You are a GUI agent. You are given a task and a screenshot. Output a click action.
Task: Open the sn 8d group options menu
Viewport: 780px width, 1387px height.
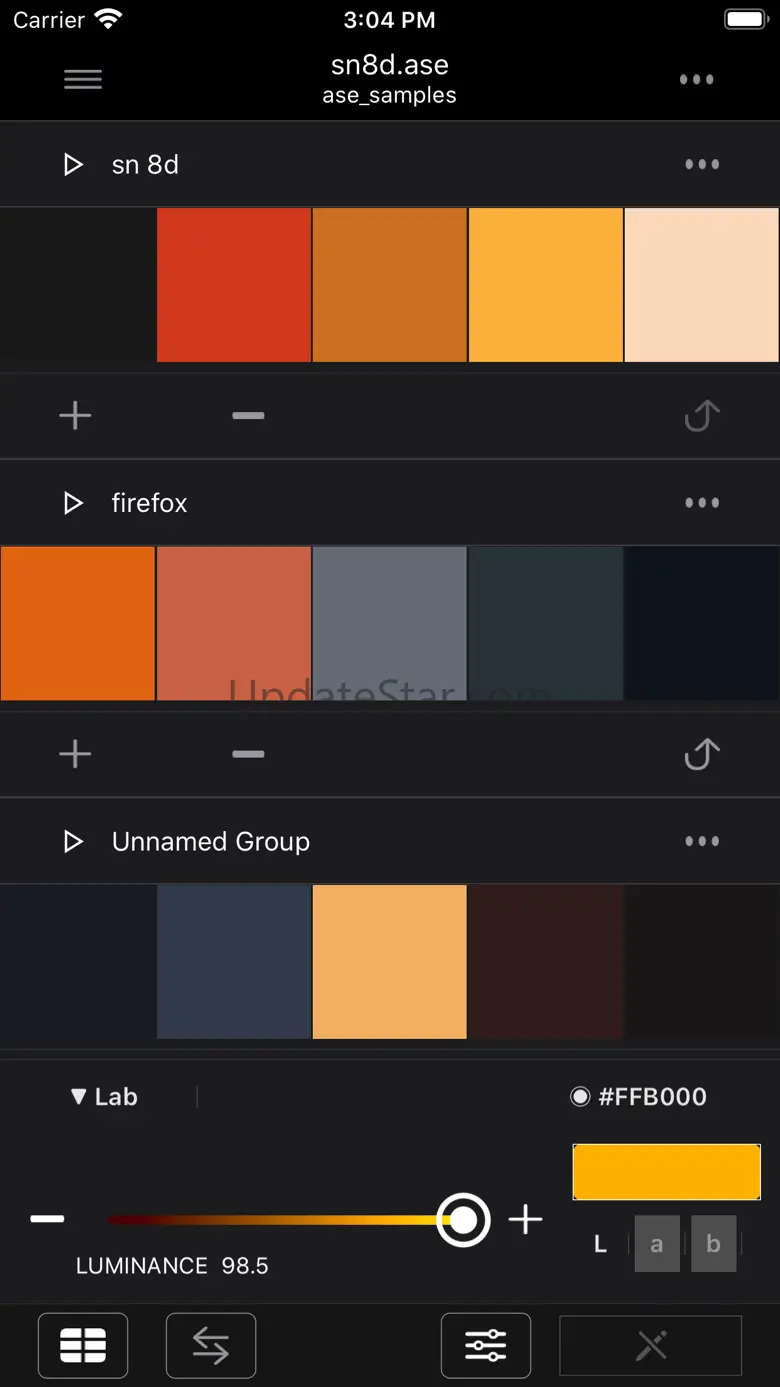coord(701,165)
